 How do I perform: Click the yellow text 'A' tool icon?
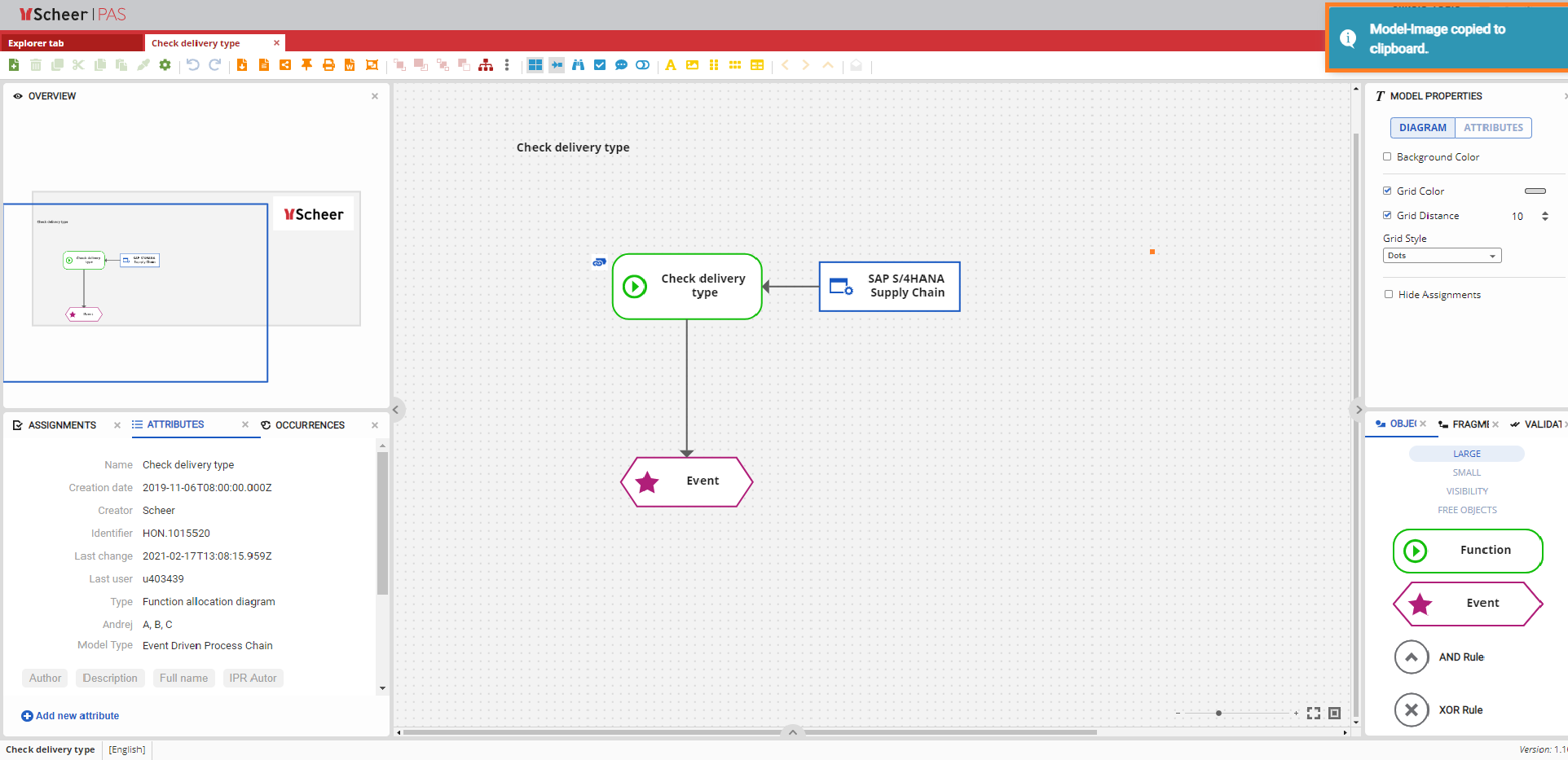tap(670, 65)
